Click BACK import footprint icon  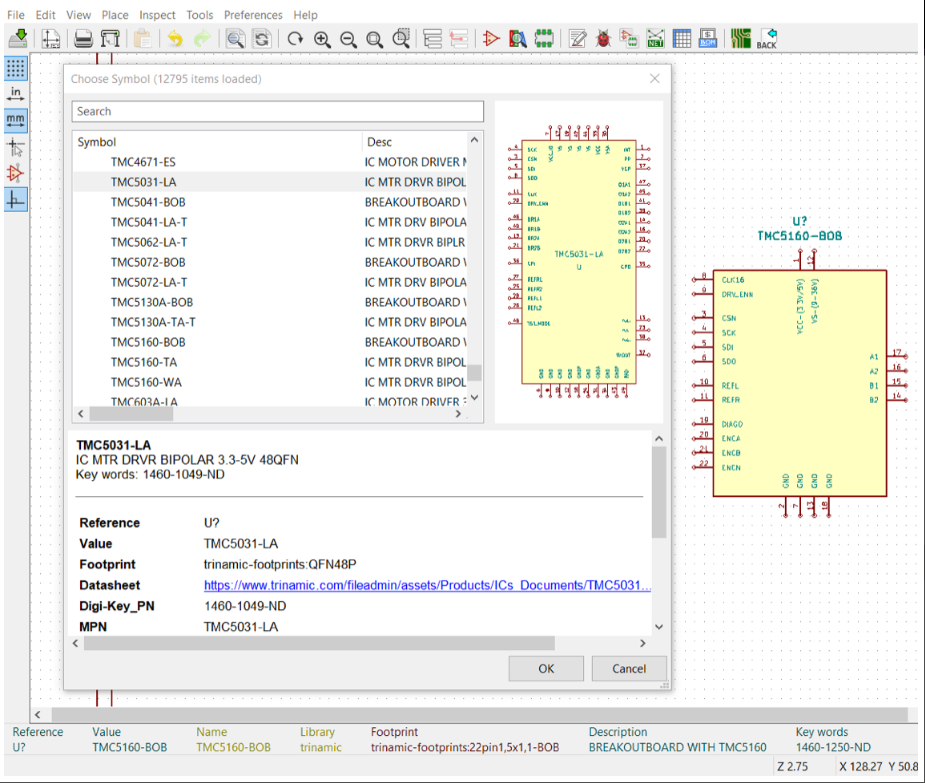767,39
